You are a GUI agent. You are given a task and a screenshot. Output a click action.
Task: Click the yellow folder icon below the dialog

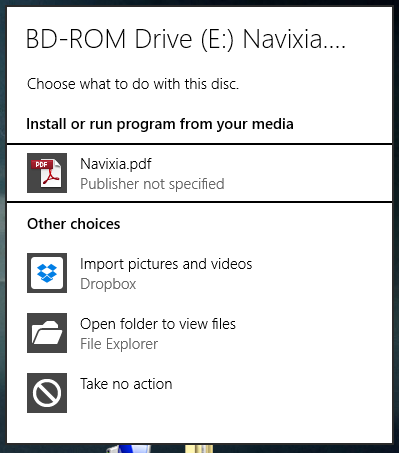(199, 449)
